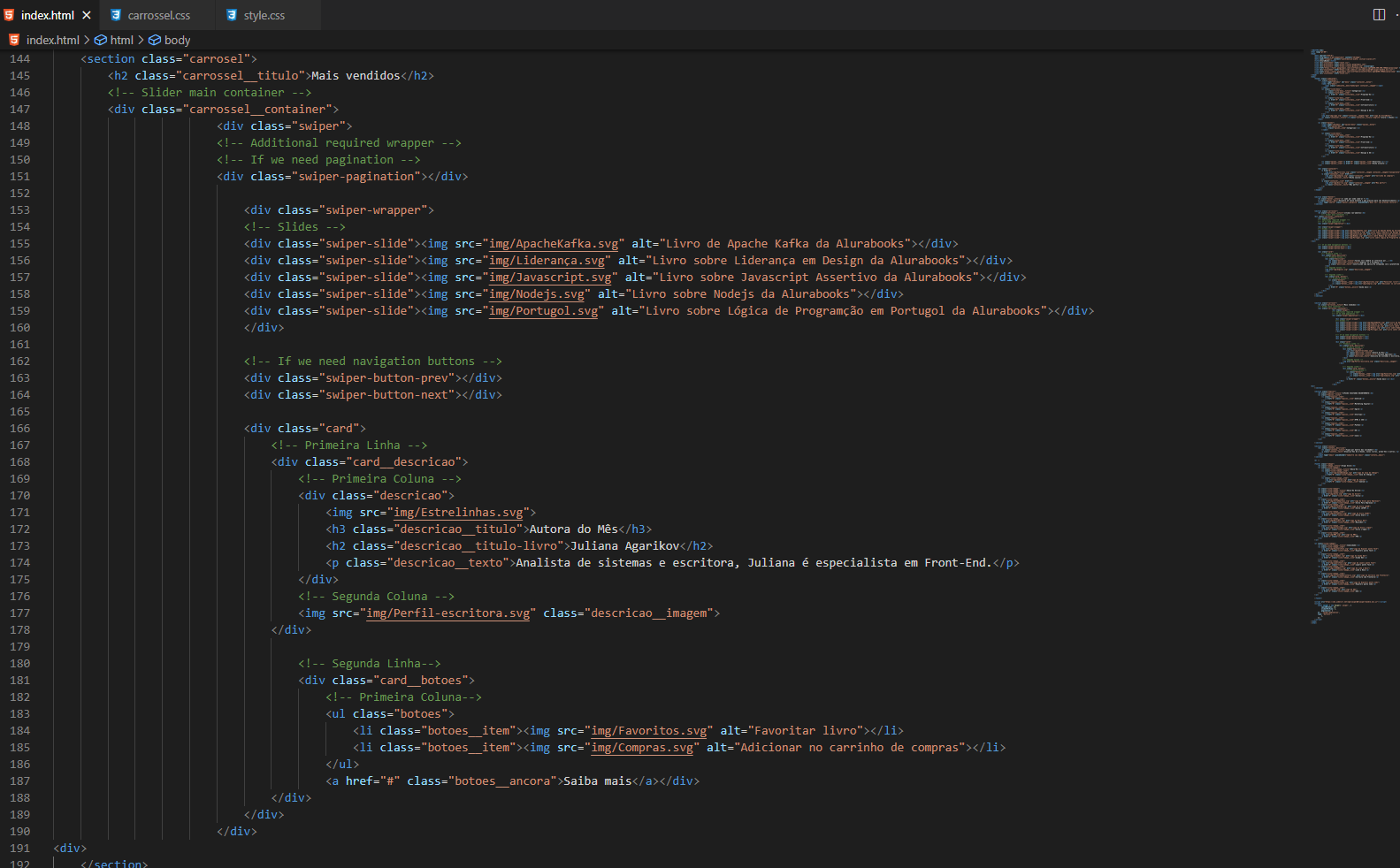Image resolution: width=1400 pixels, height=868 pixels.
Task: Click the minimap code overview
Action: click(x=1354, y=336)
